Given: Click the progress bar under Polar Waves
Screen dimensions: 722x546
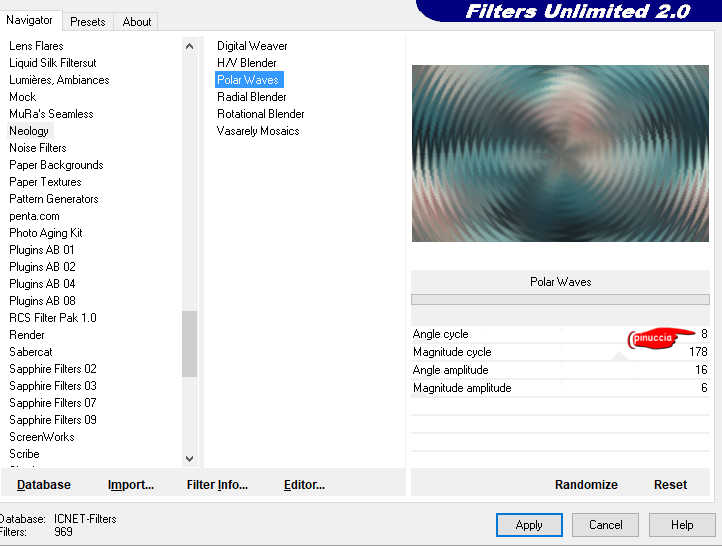Looking at the screenshot, I should tap(560, 300).
